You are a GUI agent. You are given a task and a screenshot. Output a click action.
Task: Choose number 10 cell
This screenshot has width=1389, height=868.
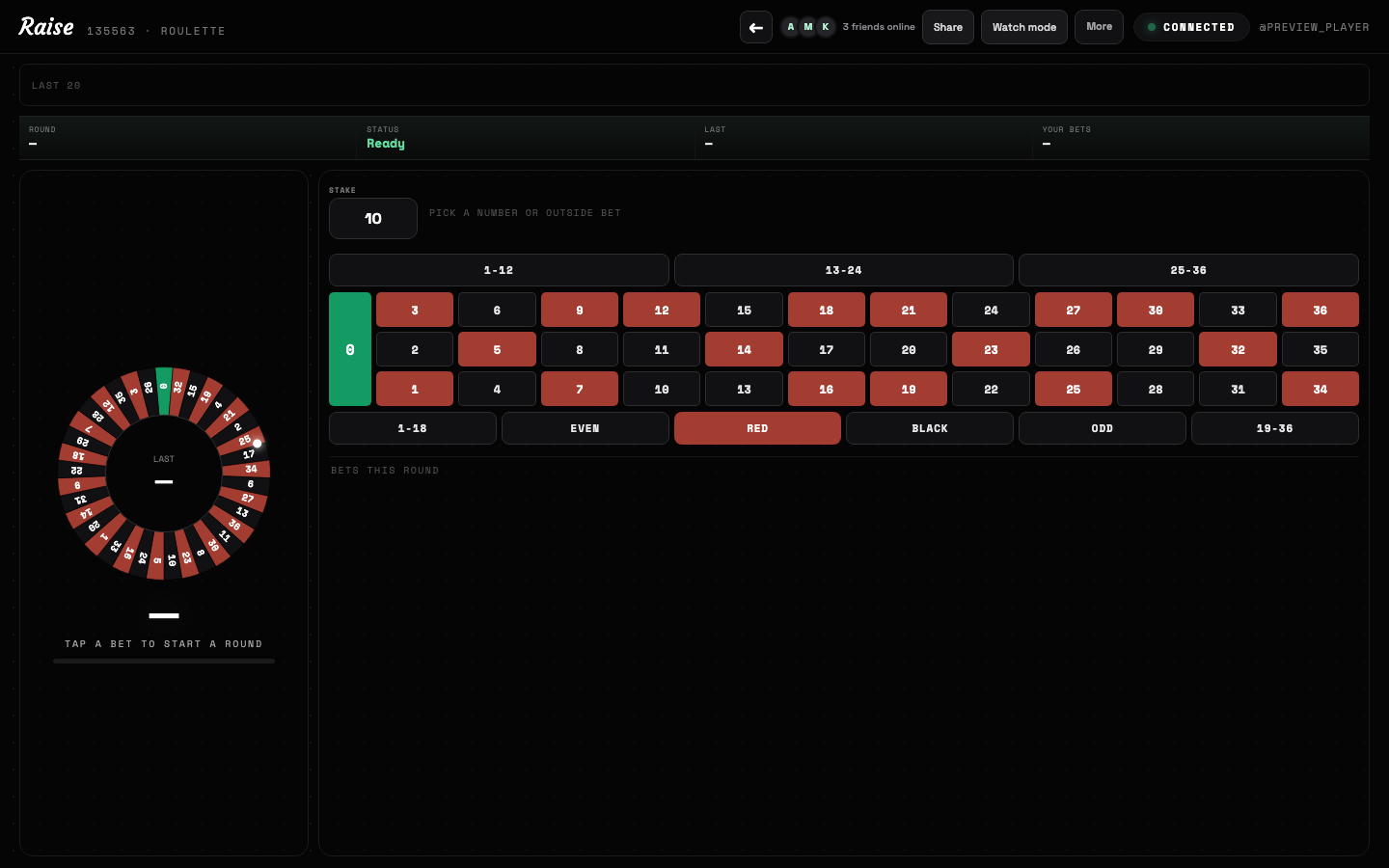[x=662, y=389]
